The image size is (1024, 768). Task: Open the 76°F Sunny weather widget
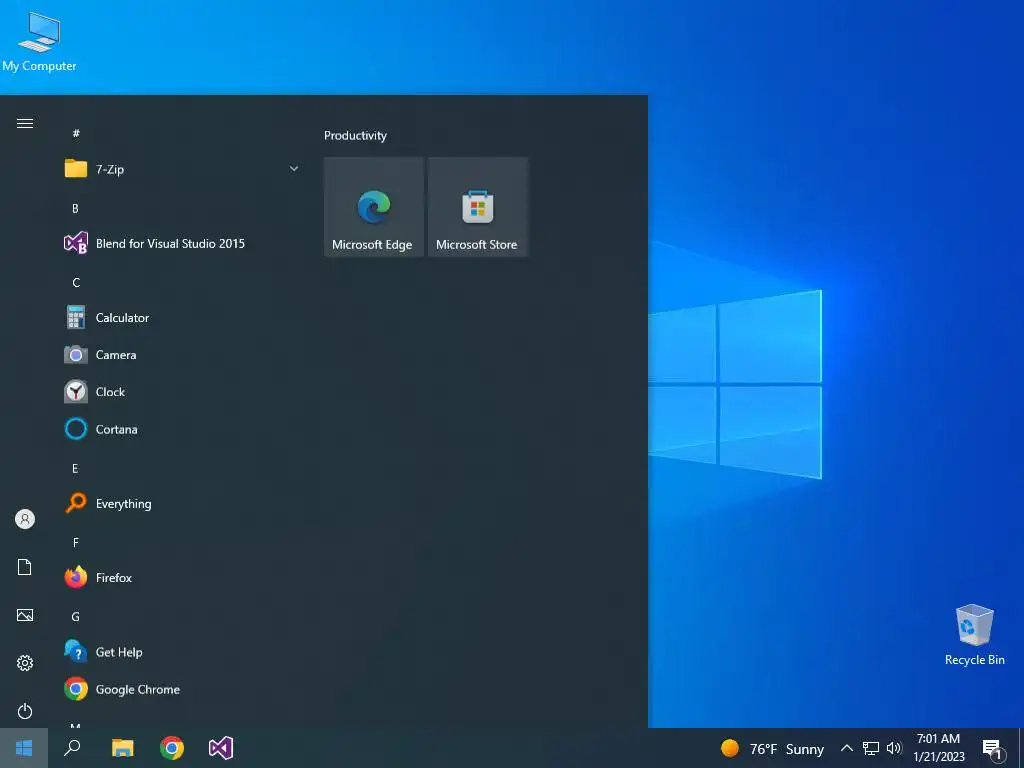point(772,748)
